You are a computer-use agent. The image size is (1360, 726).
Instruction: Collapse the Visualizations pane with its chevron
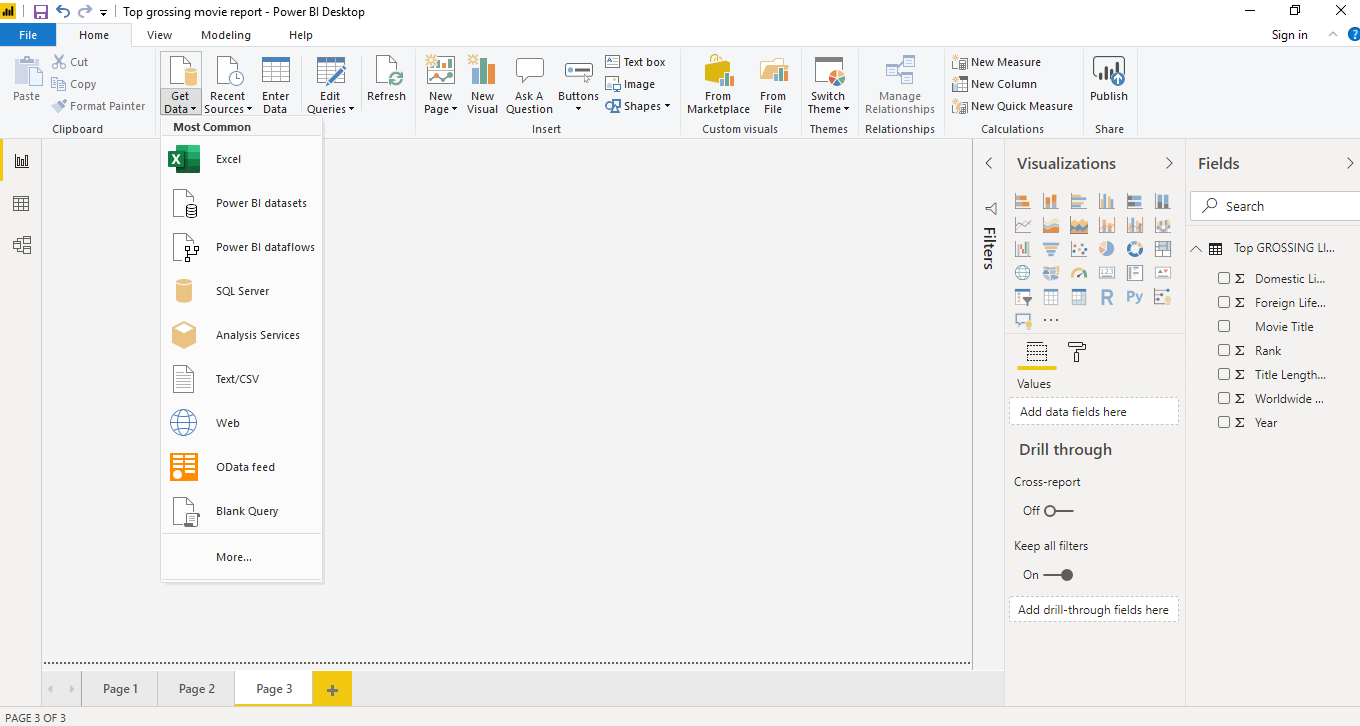pos(1169,163)
